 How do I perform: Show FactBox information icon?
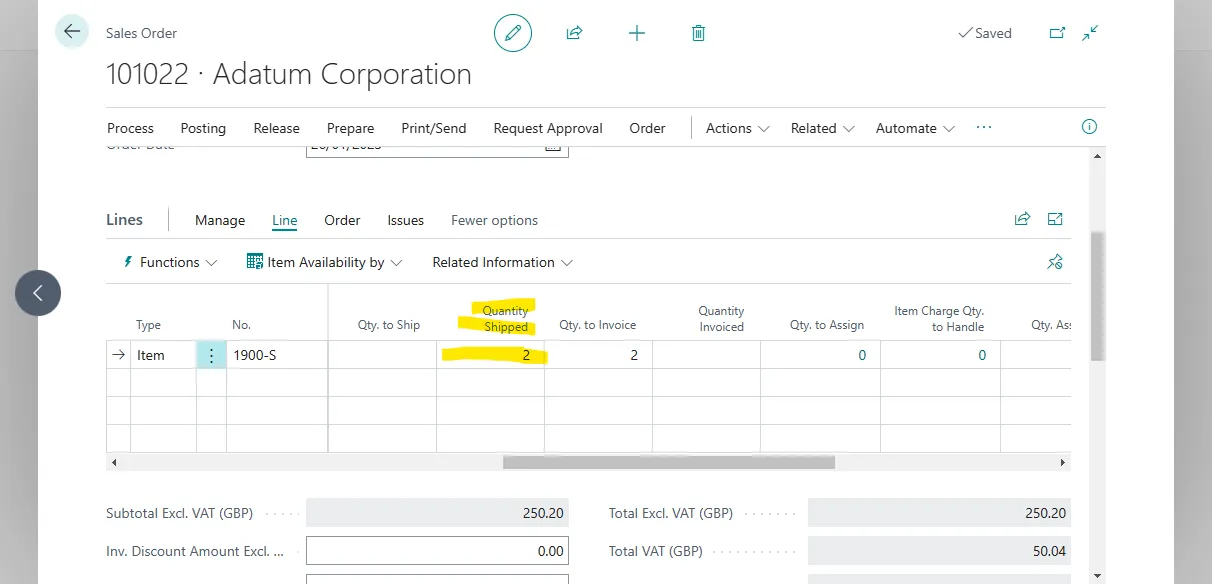(1090, 127)
